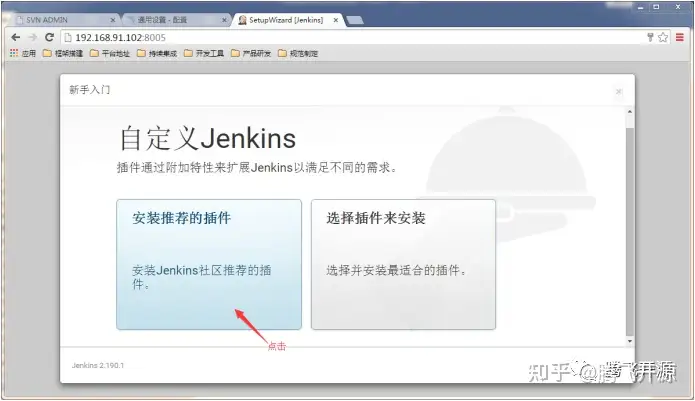
Task: Click the dialog scrollbar up arrow
Action: 629,112
